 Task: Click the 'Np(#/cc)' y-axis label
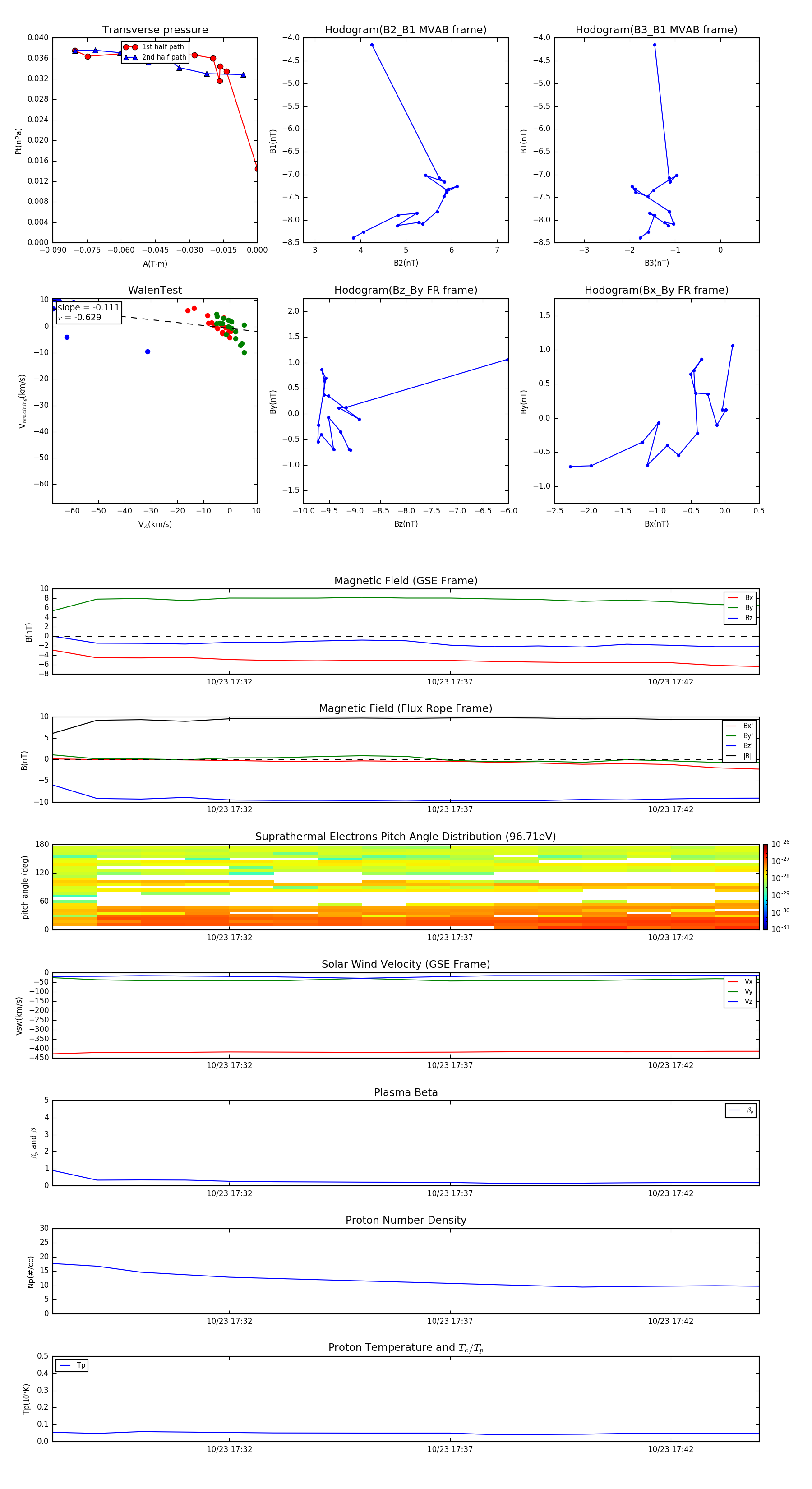(31, 1272)
